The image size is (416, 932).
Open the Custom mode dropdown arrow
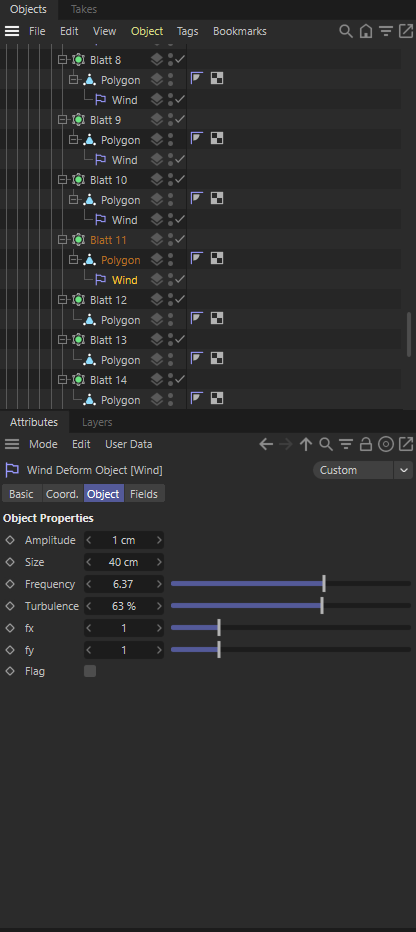click(x=404, y=470)
